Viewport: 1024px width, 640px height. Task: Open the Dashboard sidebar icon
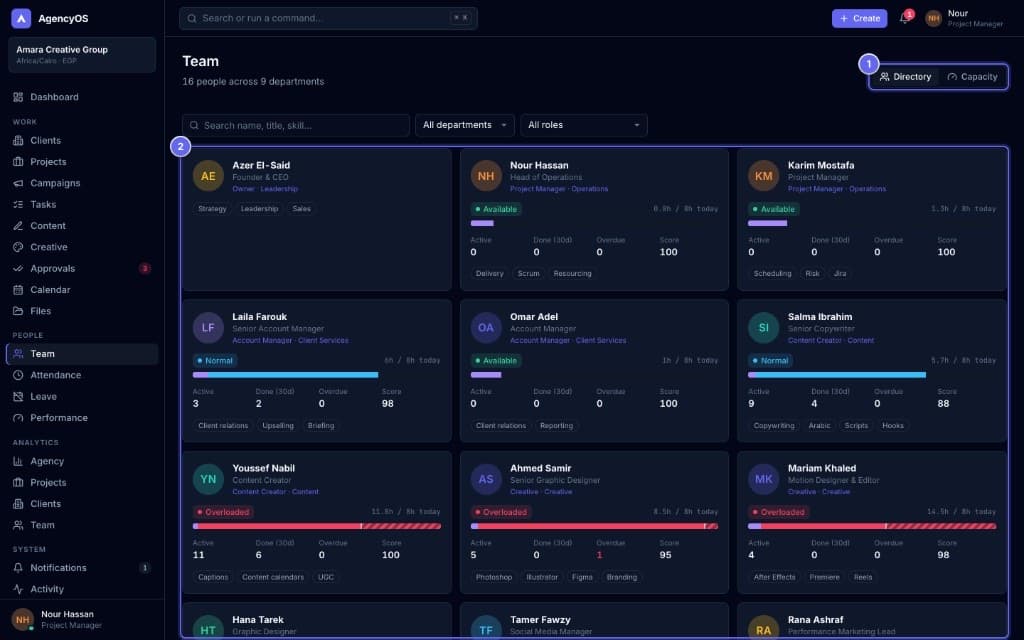(x=18, y=97)
